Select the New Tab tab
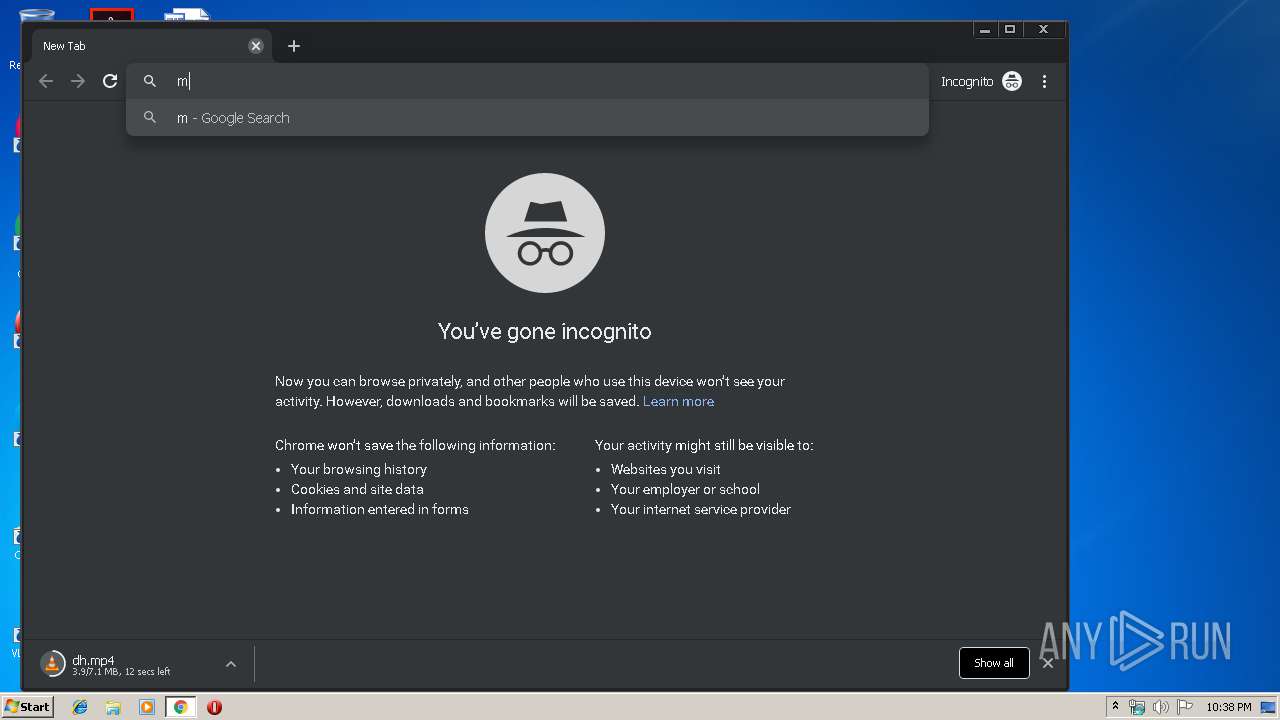The image size is (1280, 720). [150, 46]
